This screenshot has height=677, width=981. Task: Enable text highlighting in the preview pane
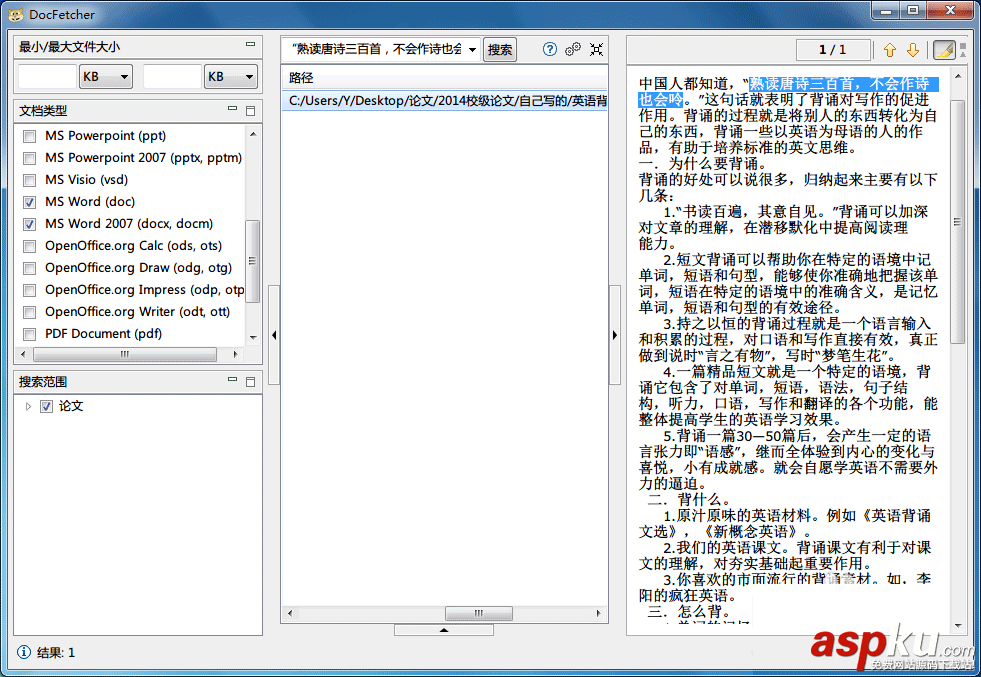point(944,49)
